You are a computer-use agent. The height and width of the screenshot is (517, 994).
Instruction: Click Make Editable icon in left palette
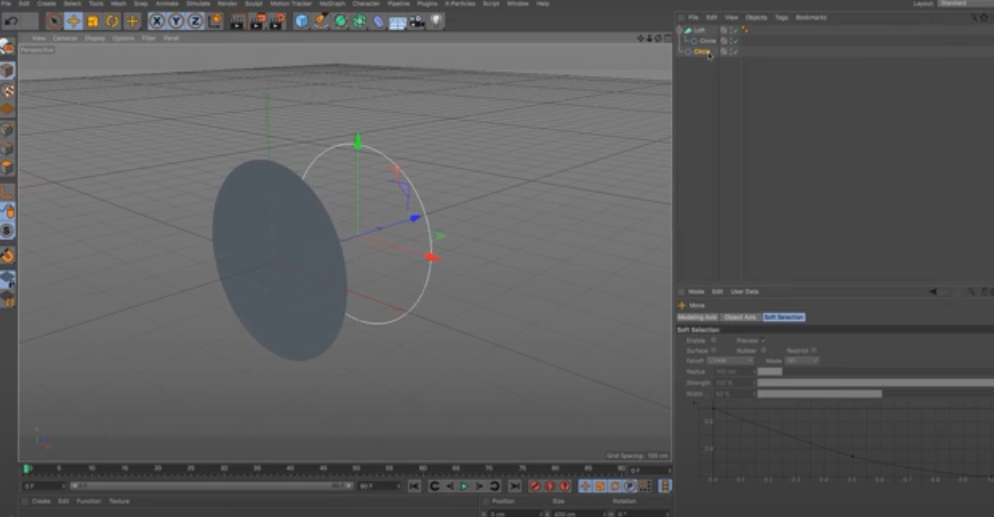click(7, 47)
